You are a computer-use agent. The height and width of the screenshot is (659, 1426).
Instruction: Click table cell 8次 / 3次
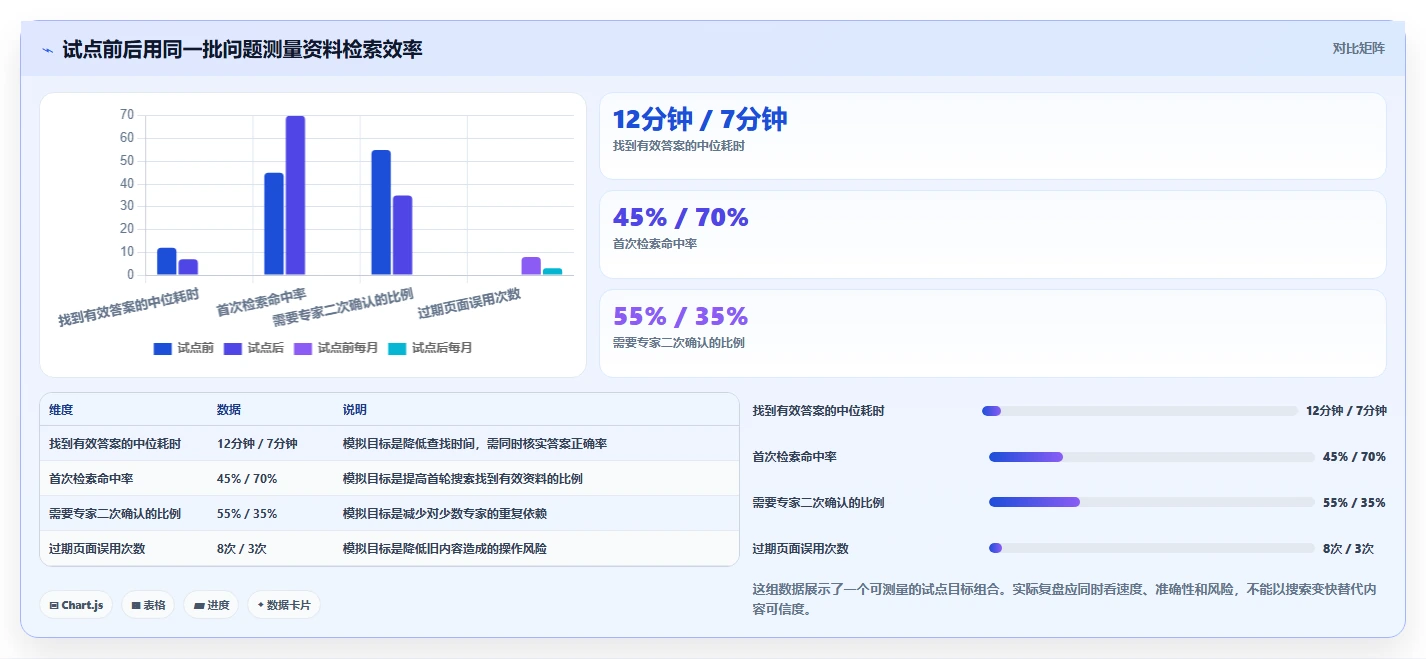(241, 549)
